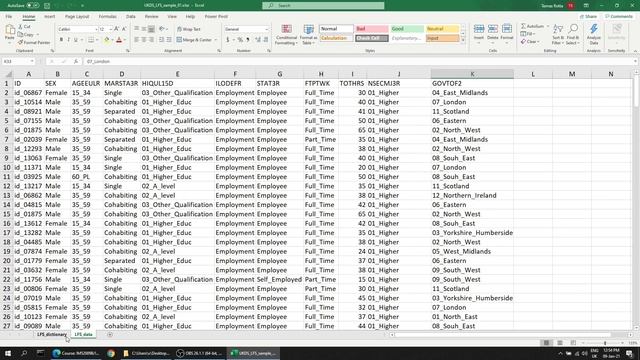The width and height of the screenshot is (640, 360).
Task: Select Middle Align icon
Action: point(144,29)
